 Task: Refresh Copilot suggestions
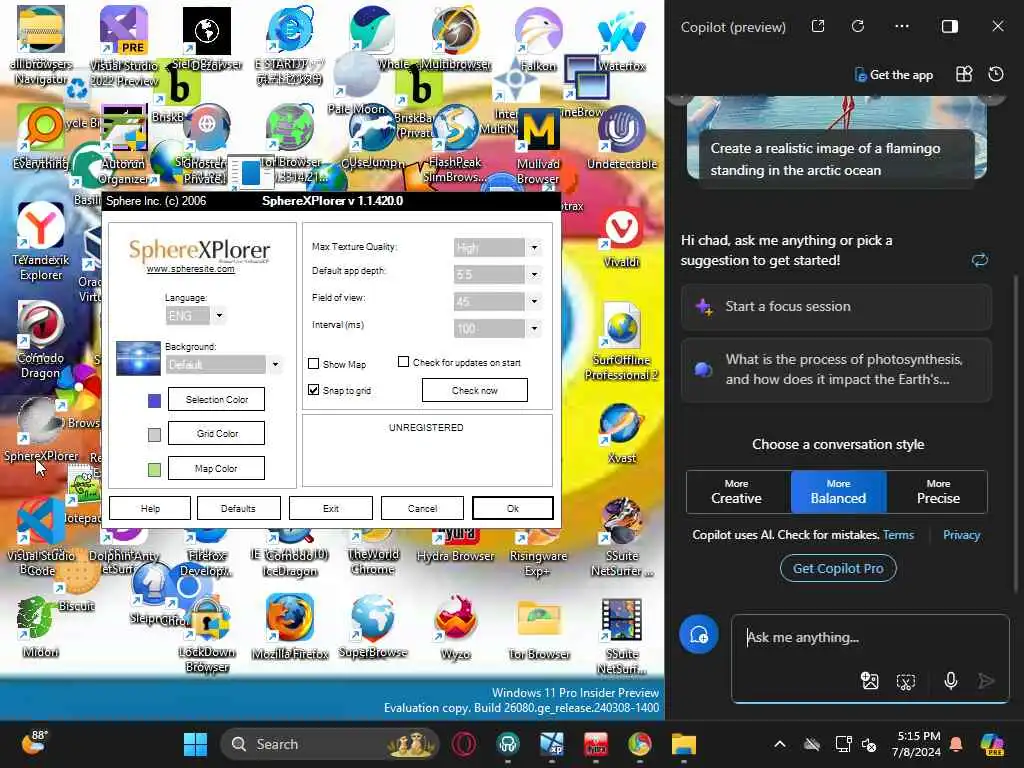click(979, 260)
